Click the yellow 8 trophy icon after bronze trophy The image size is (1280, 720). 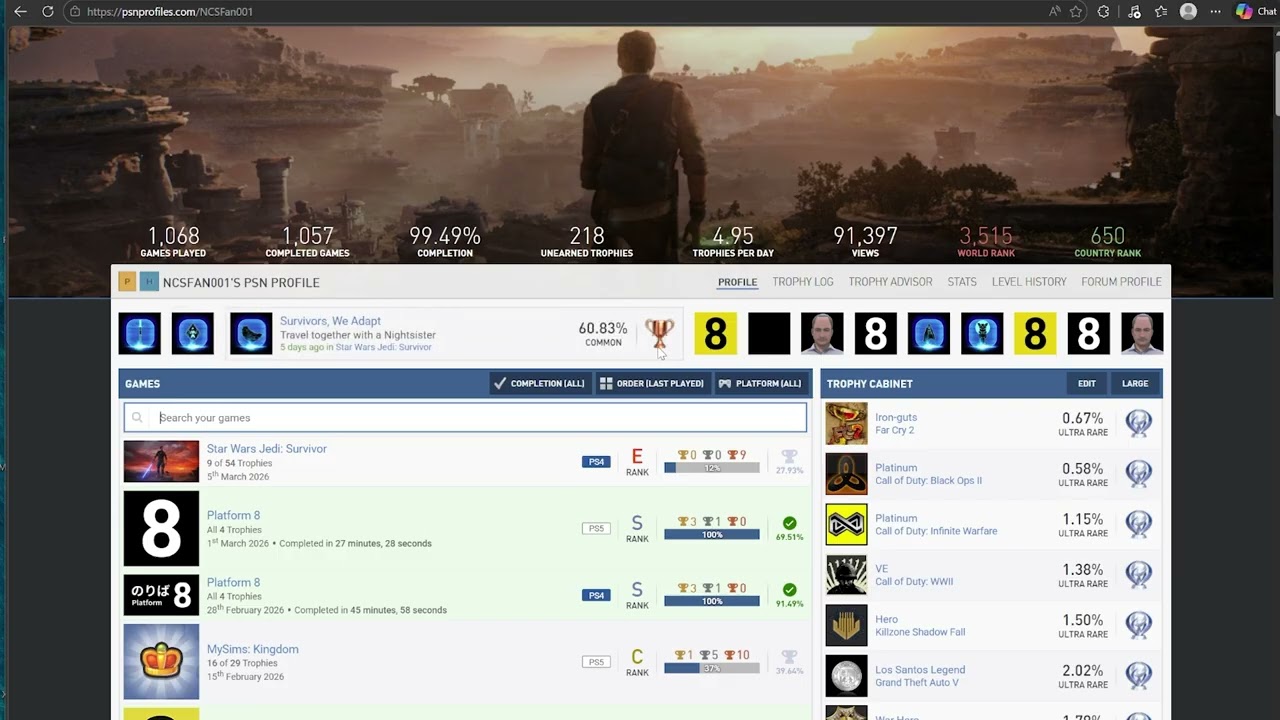(715, 333)
